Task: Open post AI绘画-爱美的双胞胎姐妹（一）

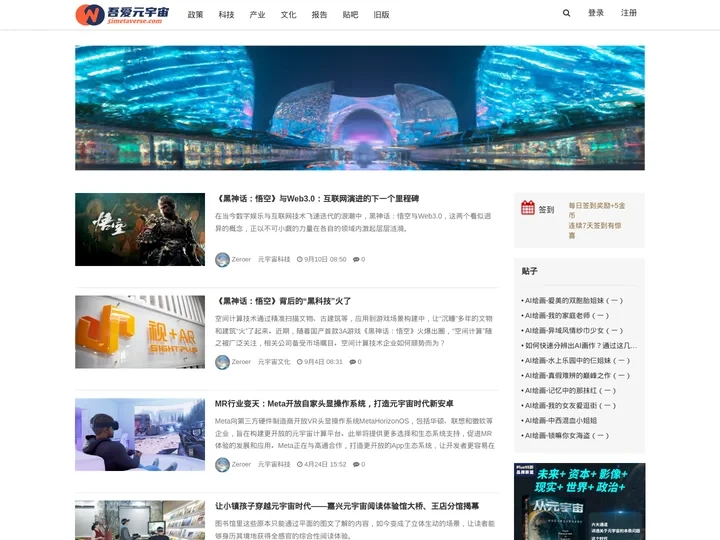Action: (x=574, y=301)
